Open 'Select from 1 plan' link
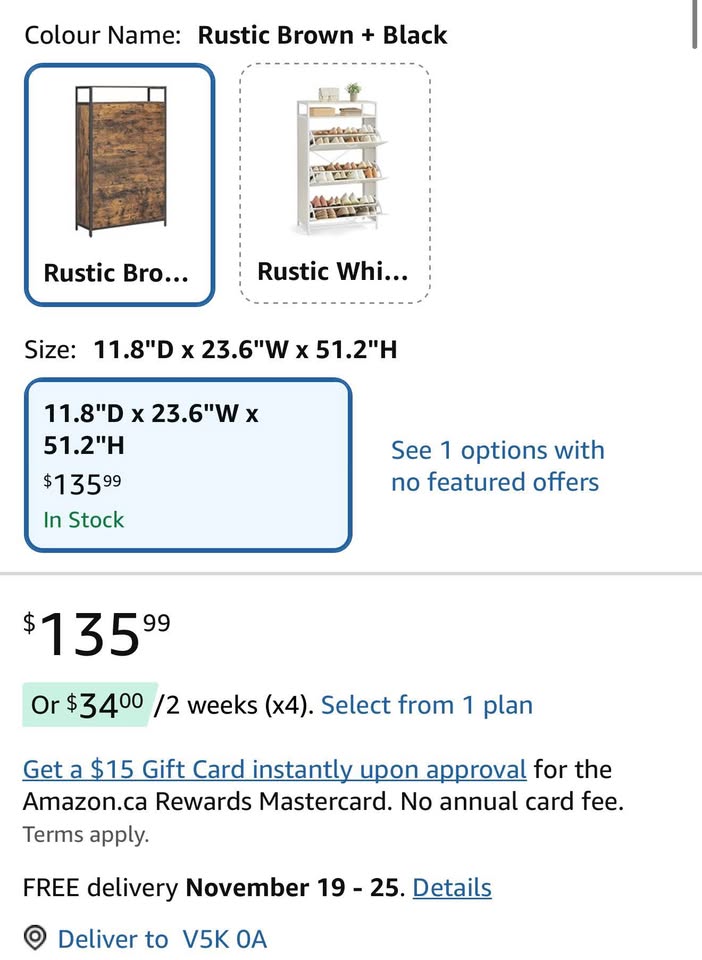The width and height of the screenshot is (702, 960). coord(427,705)
